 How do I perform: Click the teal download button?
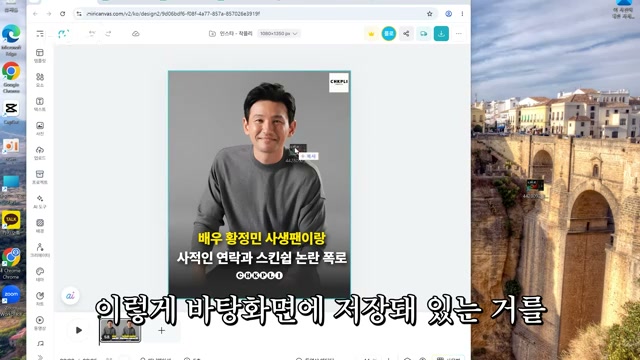(x=441, y=34)
